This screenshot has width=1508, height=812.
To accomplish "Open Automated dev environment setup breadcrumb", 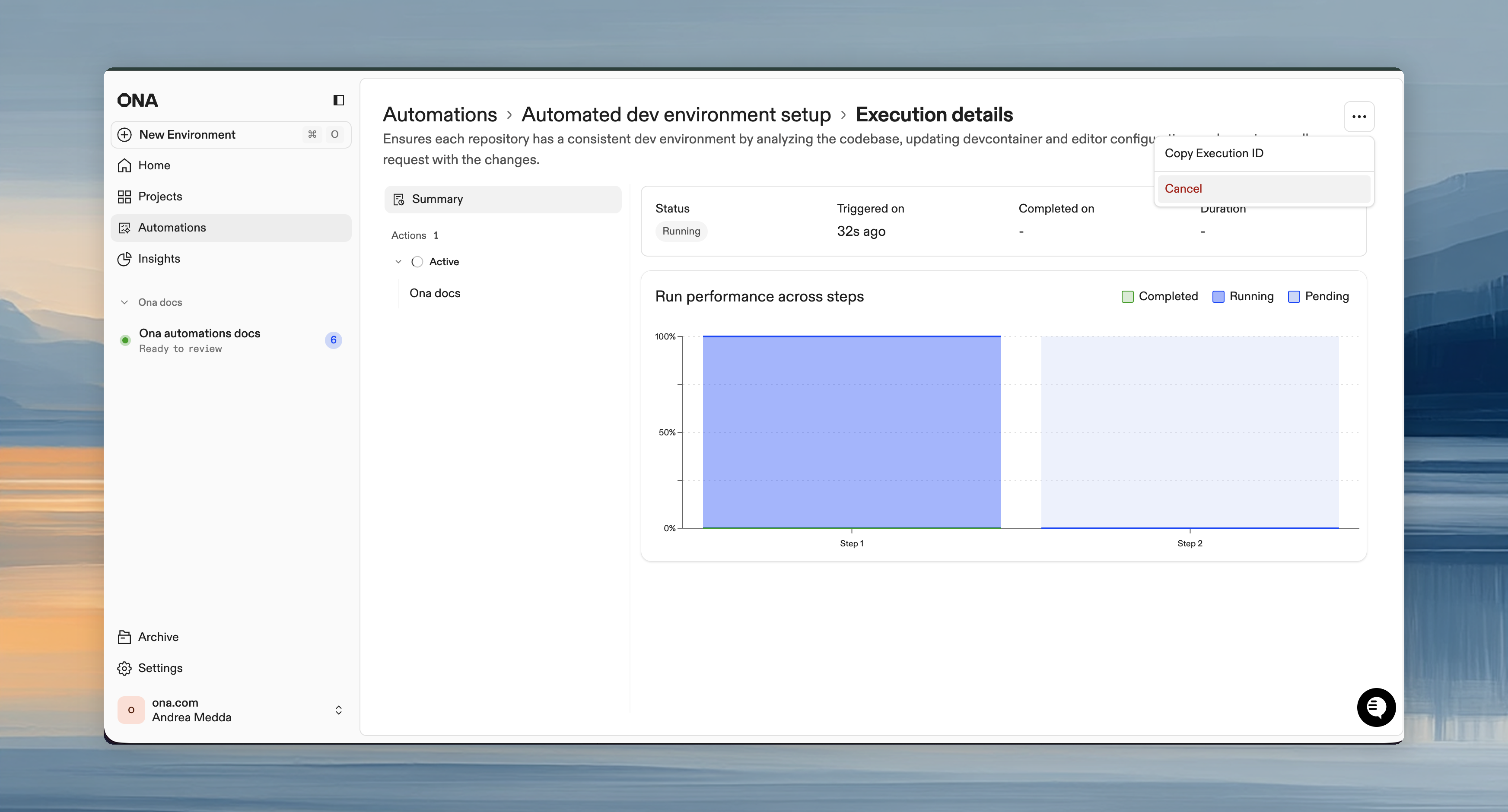I will coord(675,114).
